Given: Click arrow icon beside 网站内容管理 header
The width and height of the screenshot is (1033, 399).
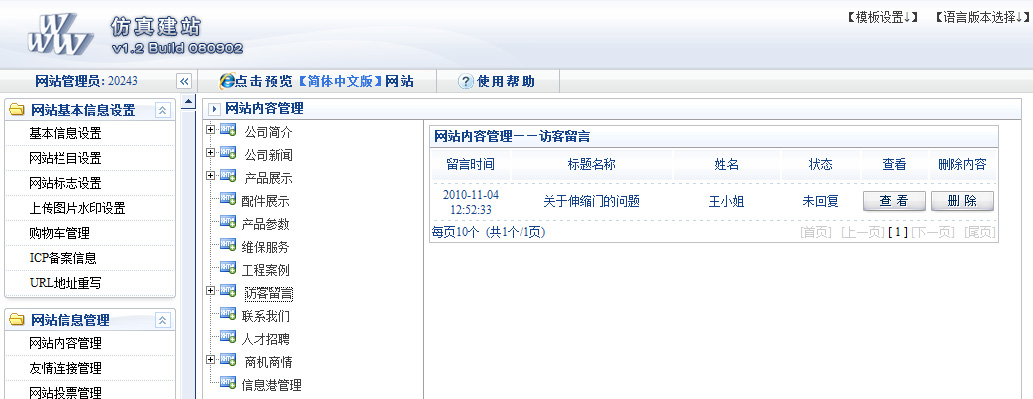Looking at the screenshot, I should click(215, 109).
